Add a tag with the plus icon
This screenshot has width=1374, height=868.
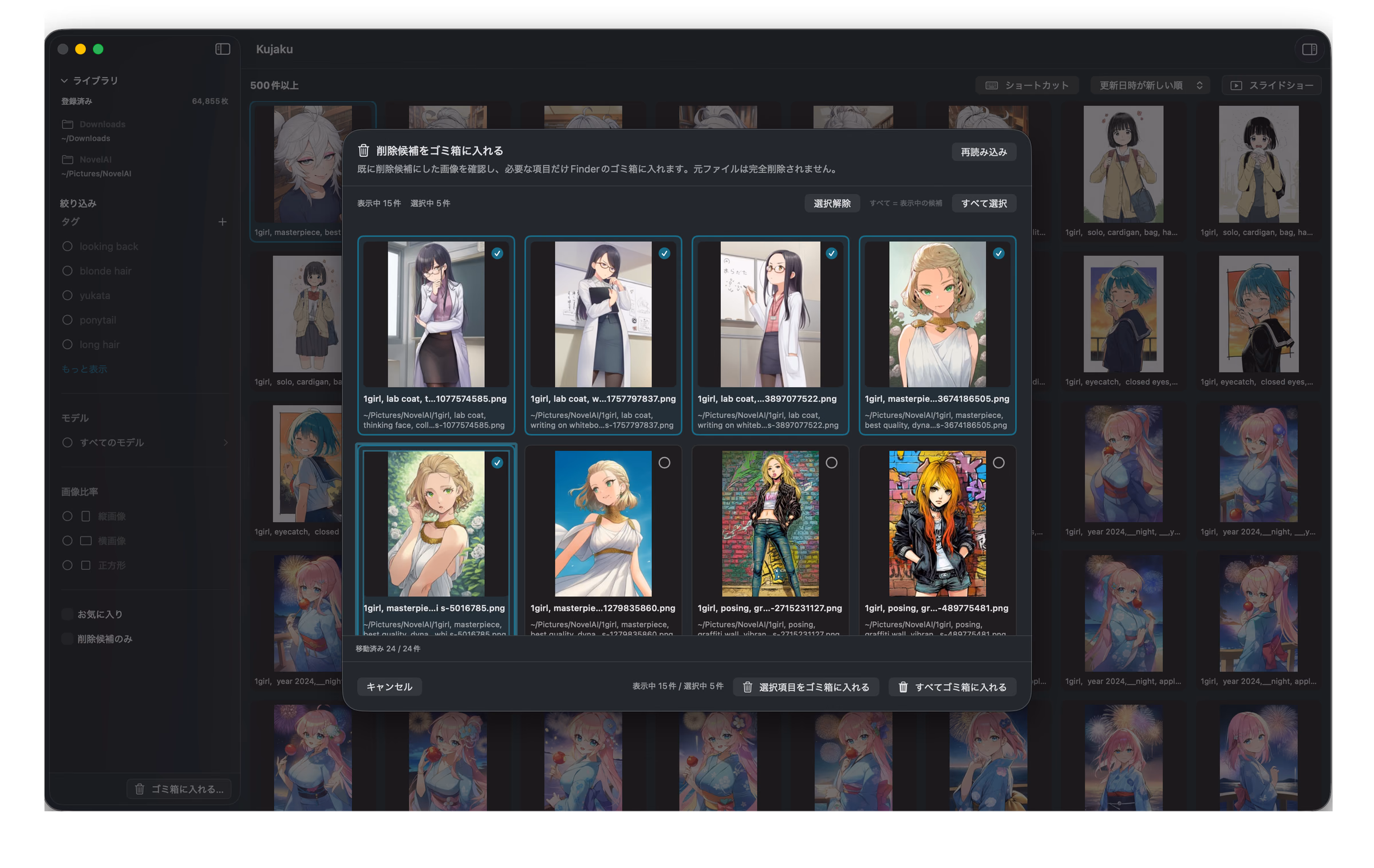coord(223,222)
